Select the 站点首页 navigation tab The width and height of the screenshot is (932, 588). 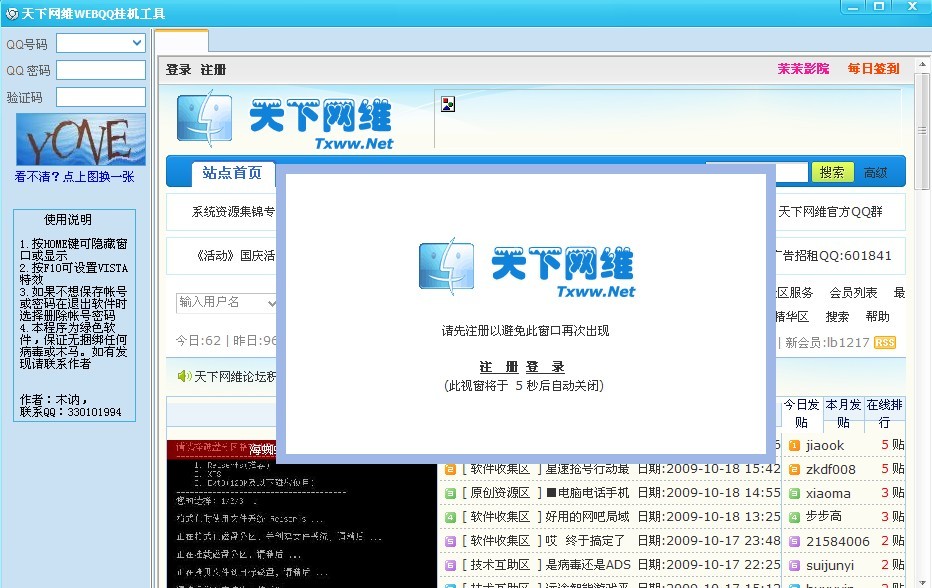pos(232,173)
